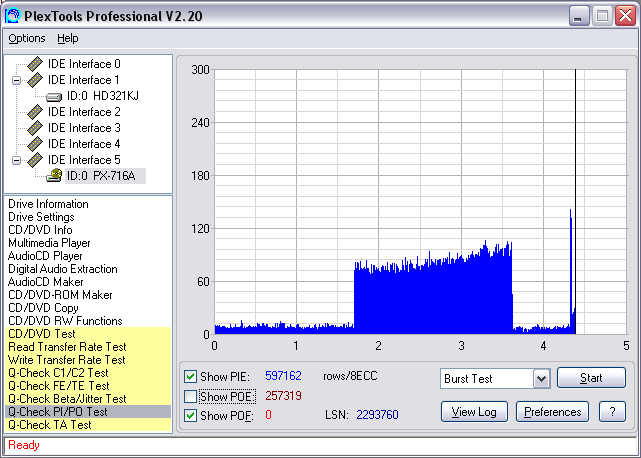The width and height of the screenshot is (641, 458).
Task: Uncheck the Show POF checkbox
Action: coord(190,415)
